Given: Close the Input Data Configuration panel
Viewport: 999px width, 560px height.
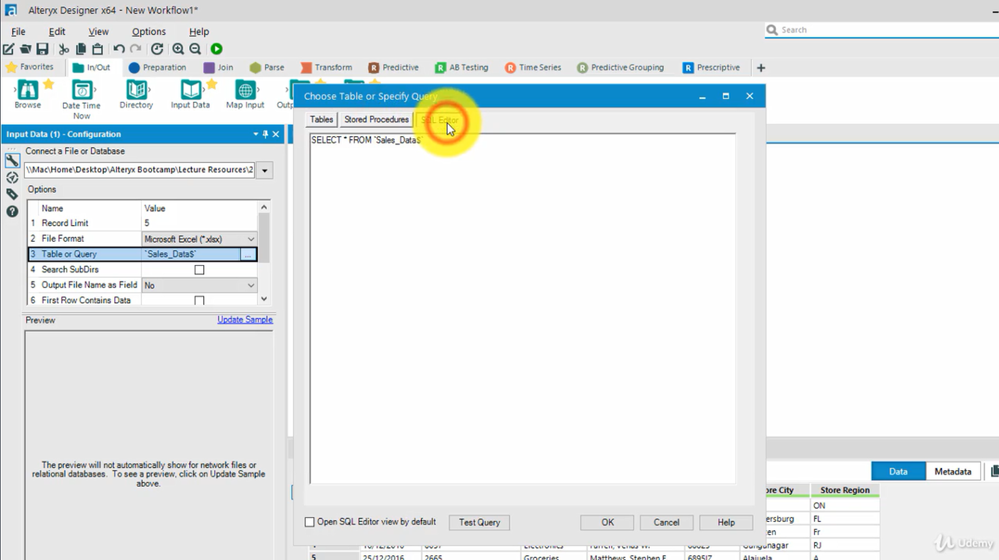Looking at the screenshot, I should coord(276,134).
